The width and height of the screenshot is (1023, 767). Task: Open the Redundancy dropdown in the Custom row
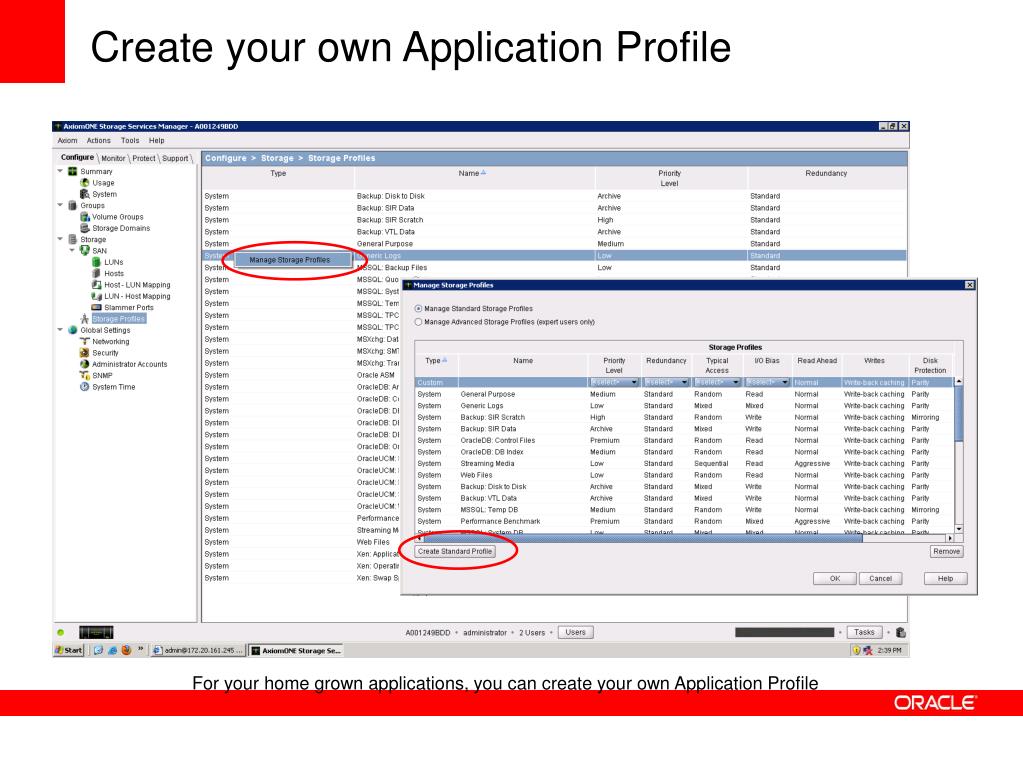666,382
